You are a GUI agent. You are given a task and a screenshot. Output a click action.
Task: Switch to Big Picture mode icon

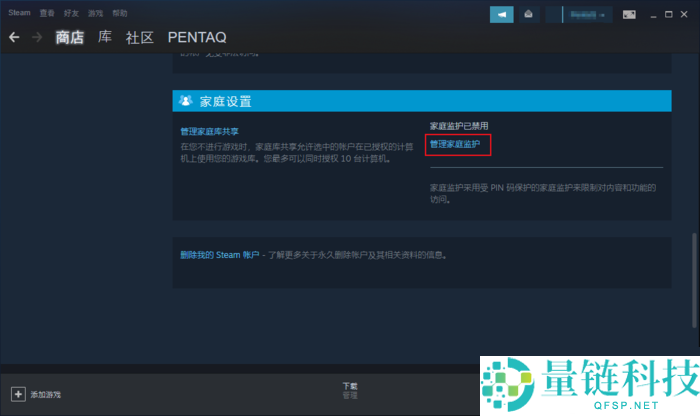pyautogui.click(x=629, y=14)
